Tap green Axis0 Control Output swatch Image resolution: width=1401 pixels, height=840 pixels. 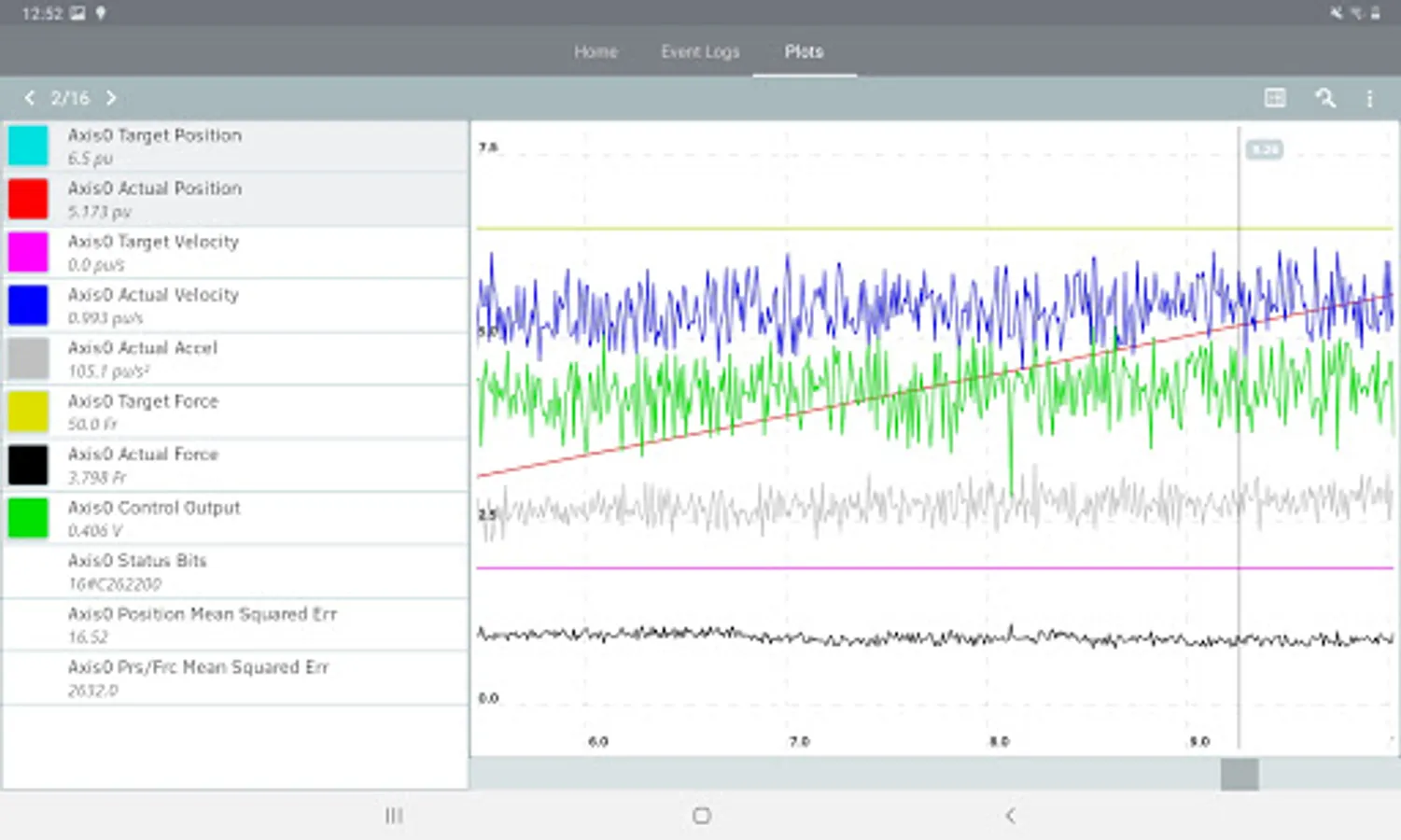(x=28, y=518)
